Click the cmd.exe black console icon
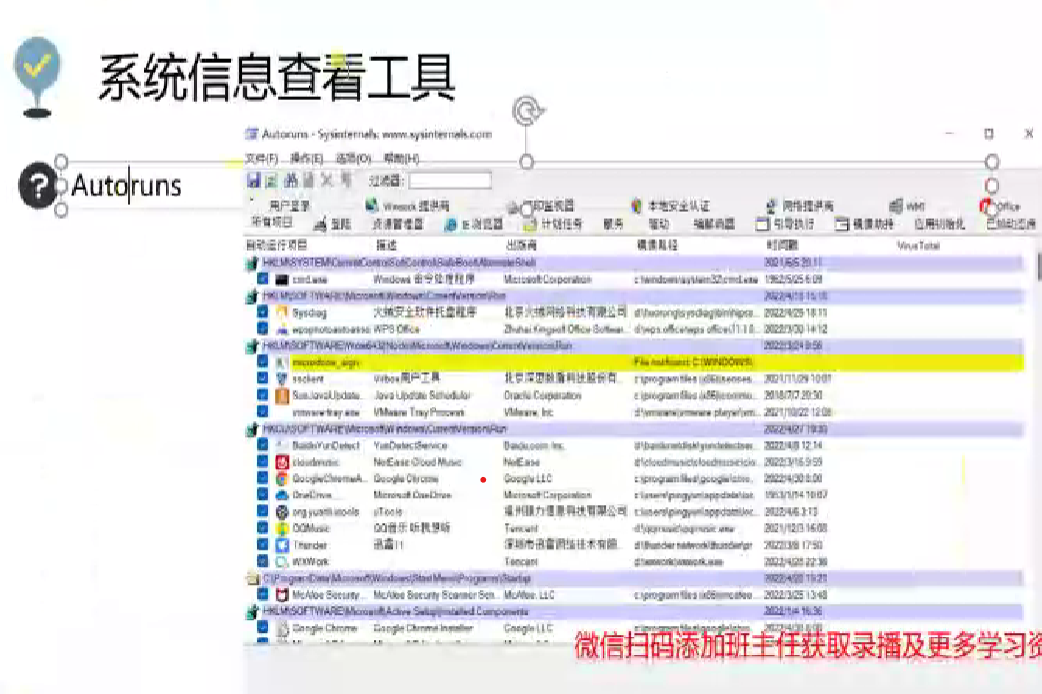Viewport: 1042px width, 694px height. (282, 280)
